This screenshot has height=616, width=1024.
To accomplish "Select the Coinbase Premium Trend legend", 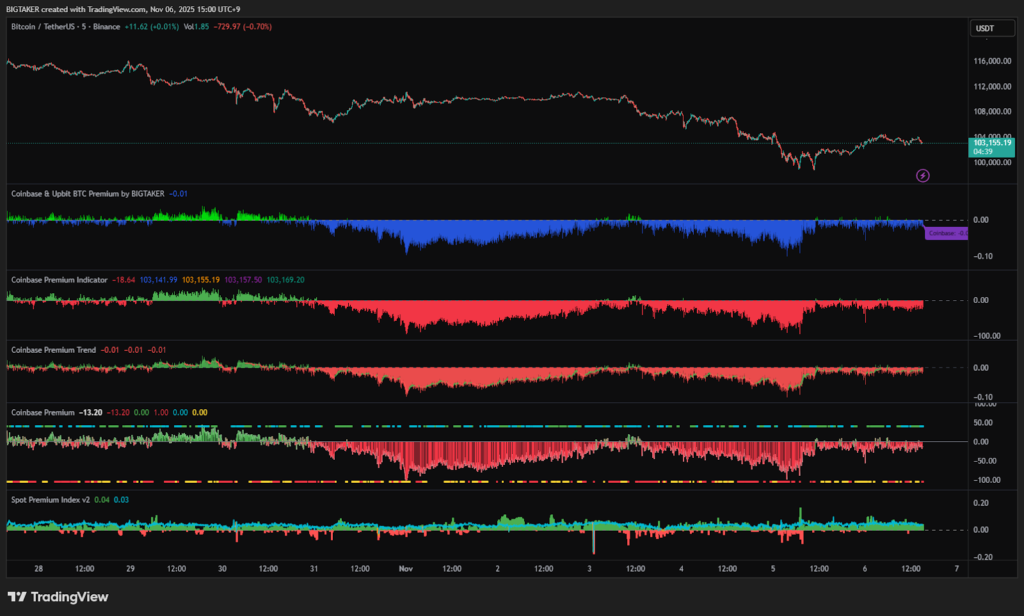I will (x=54, y=349).
